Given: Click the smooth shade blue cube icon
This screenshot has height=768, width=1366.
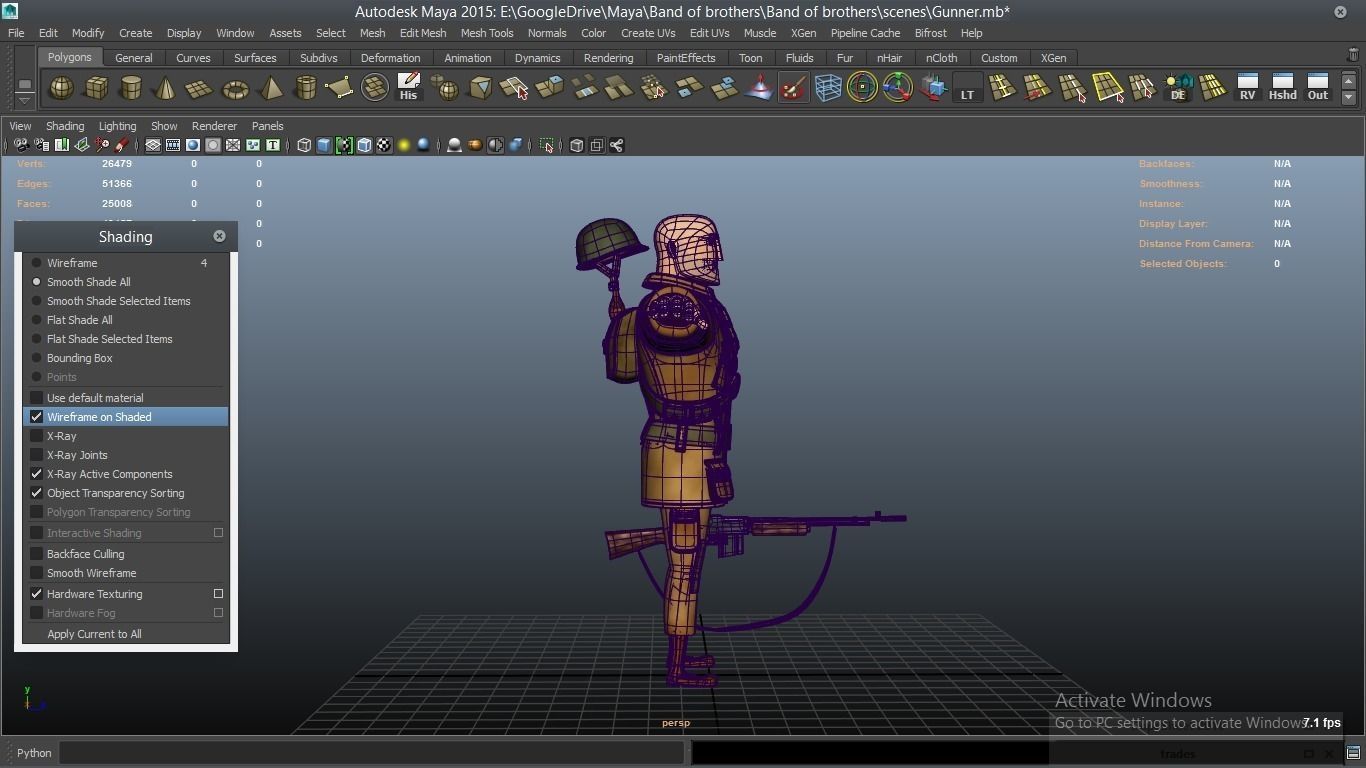Looking at the screenshot, I should 324,145.
